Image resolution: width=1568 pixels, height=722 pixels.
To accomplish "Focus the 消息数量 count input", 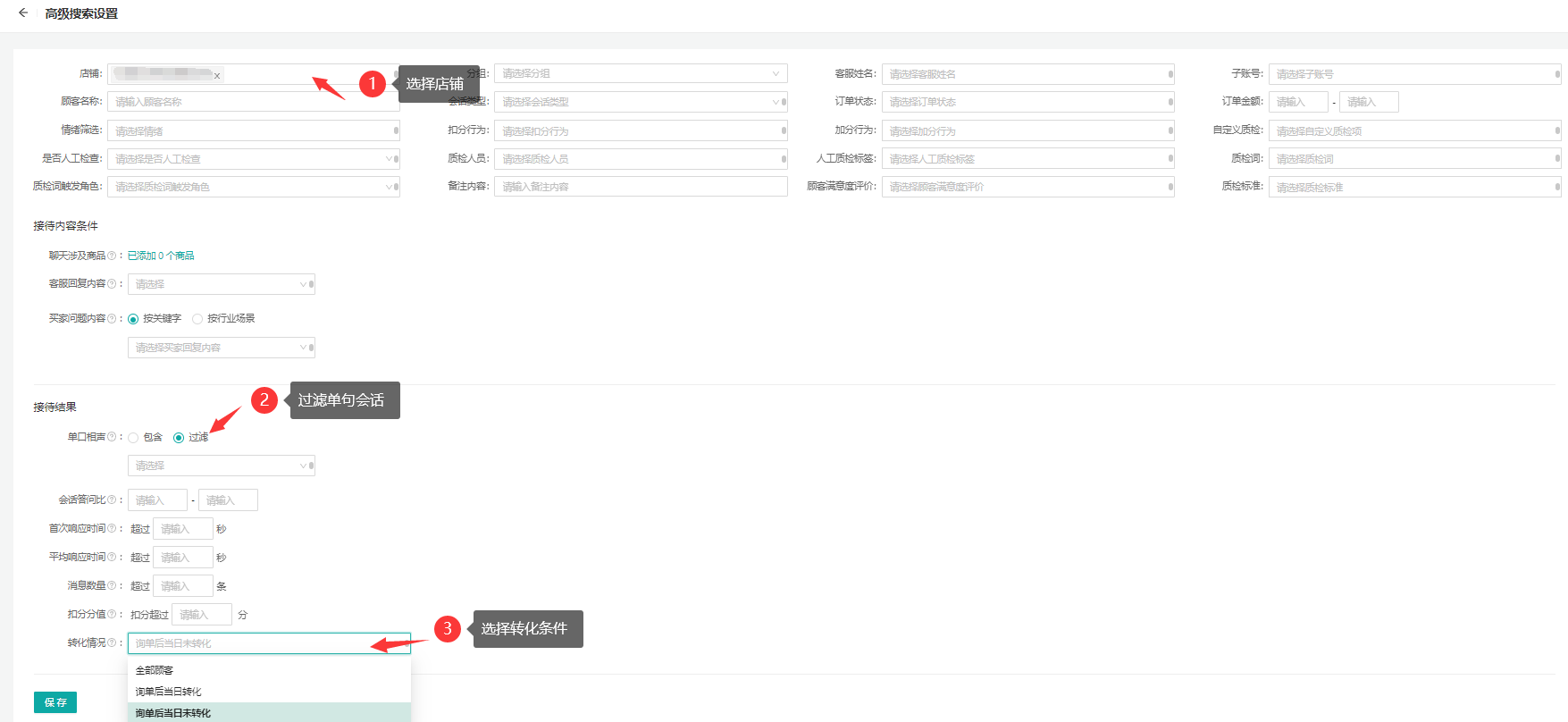I will click(183, 586).
